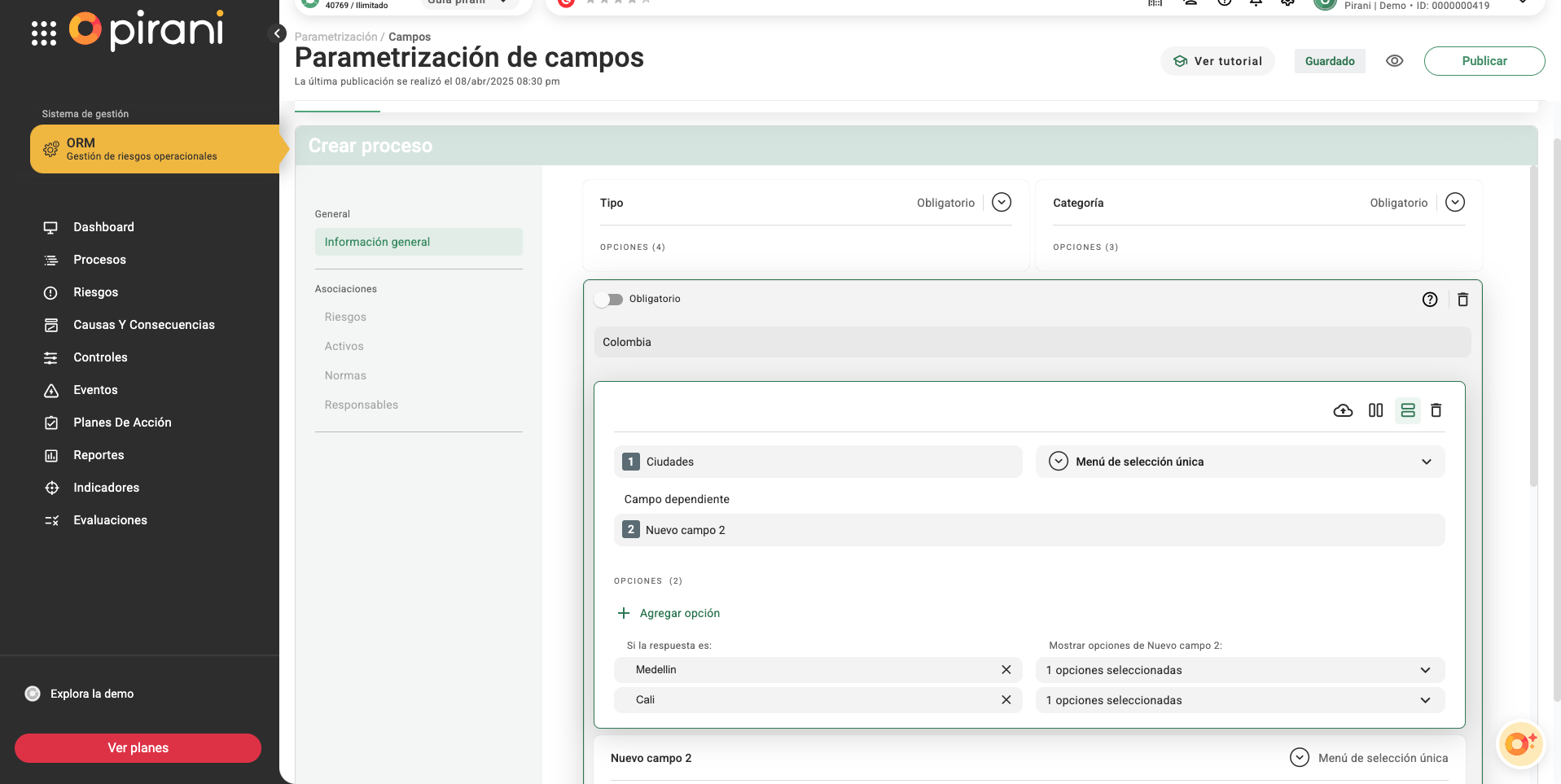
Task: Open the app grid launcher
Action: pyautogui.click(x=44, y=33)
